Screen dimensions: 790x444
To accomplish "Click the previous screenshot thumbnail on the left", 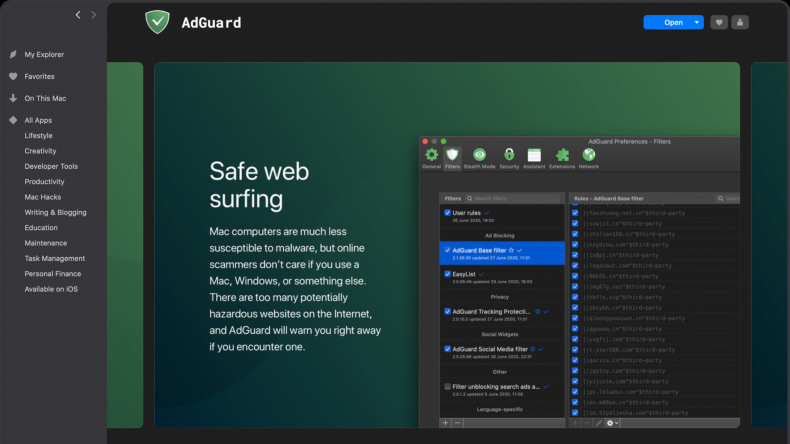I will tap(125, 245).
